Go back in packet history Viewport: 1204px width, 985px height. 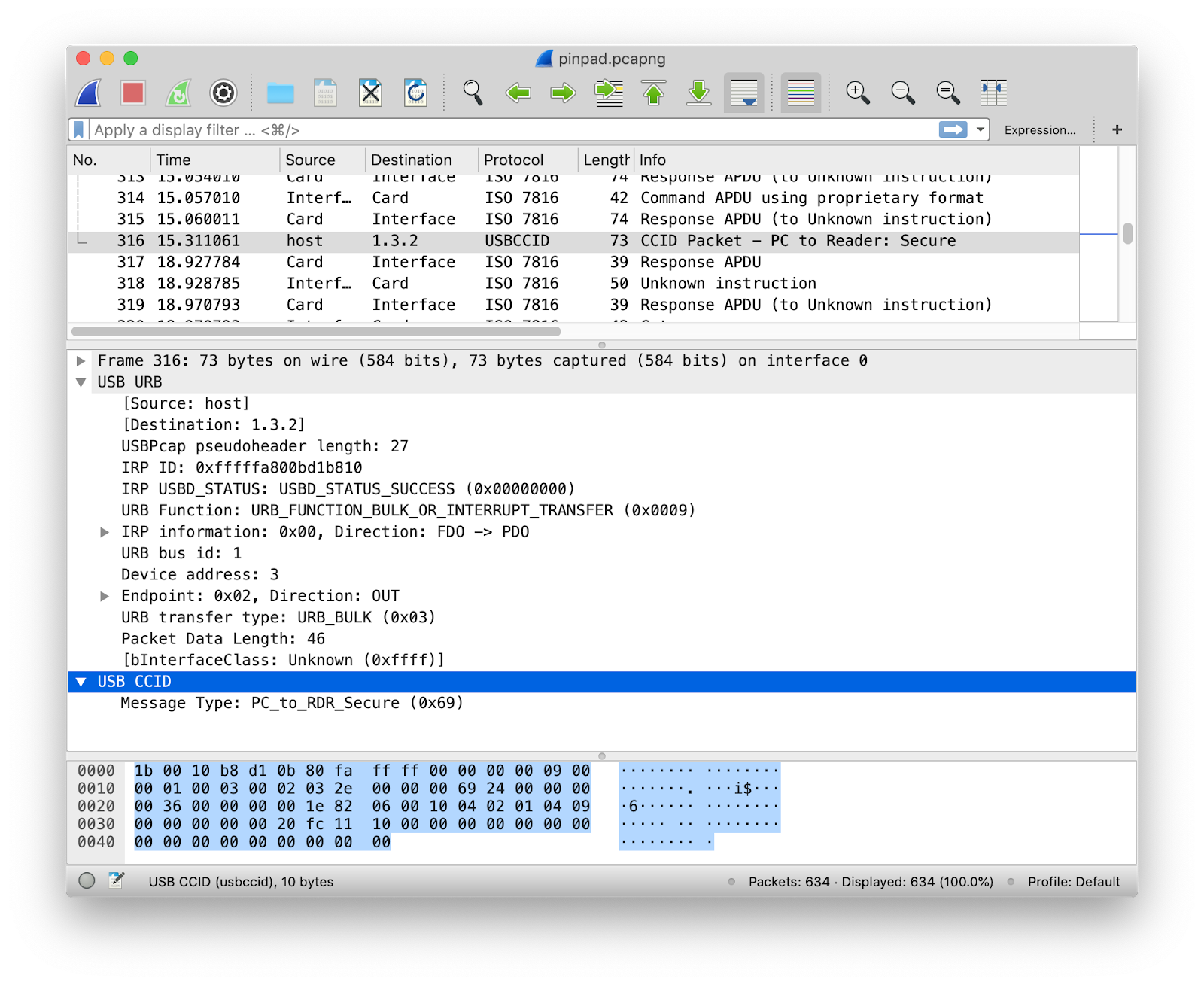[518, 93]
